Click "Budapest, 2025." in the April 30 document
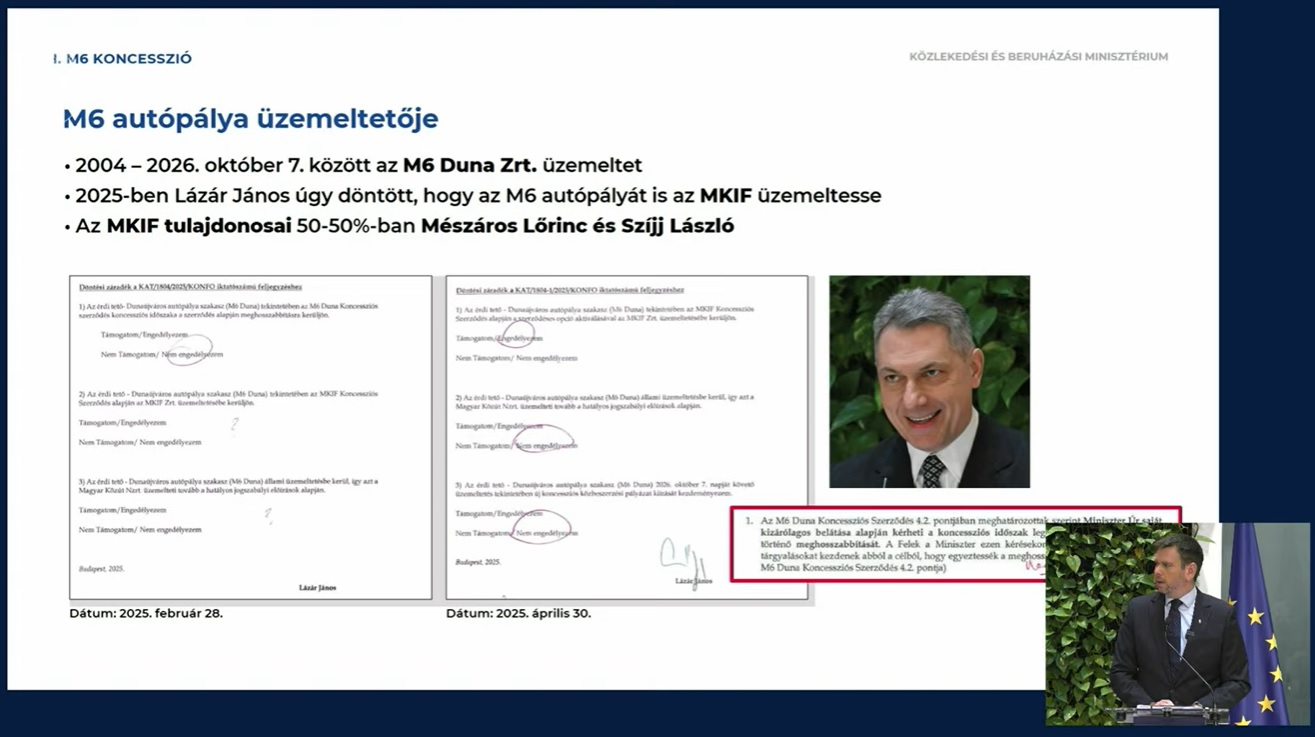This screenshot has height=737, width=1315. 478,563
